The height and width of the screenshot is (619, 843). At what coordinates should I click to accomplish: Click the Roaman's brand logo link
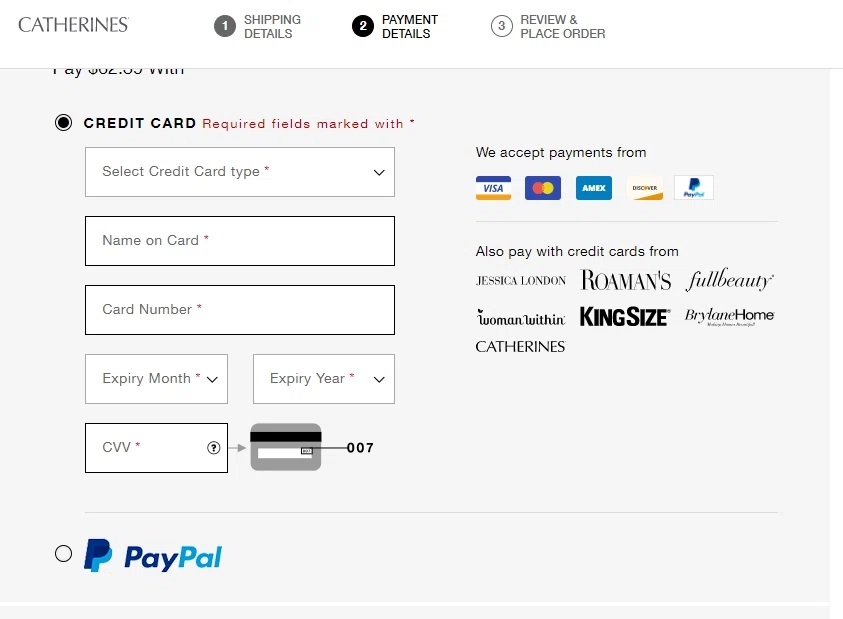626,281
